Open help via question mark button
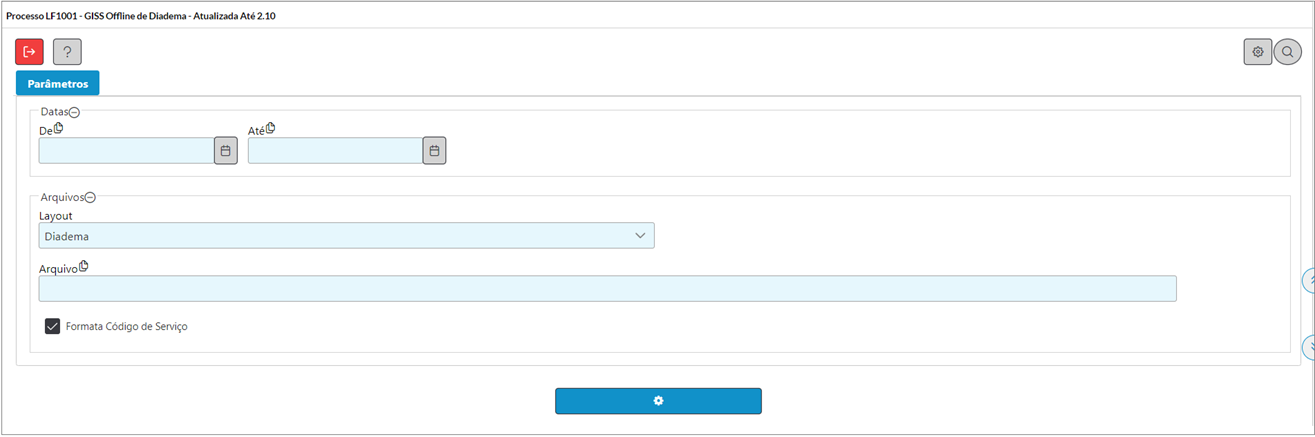 click(67, 52)
